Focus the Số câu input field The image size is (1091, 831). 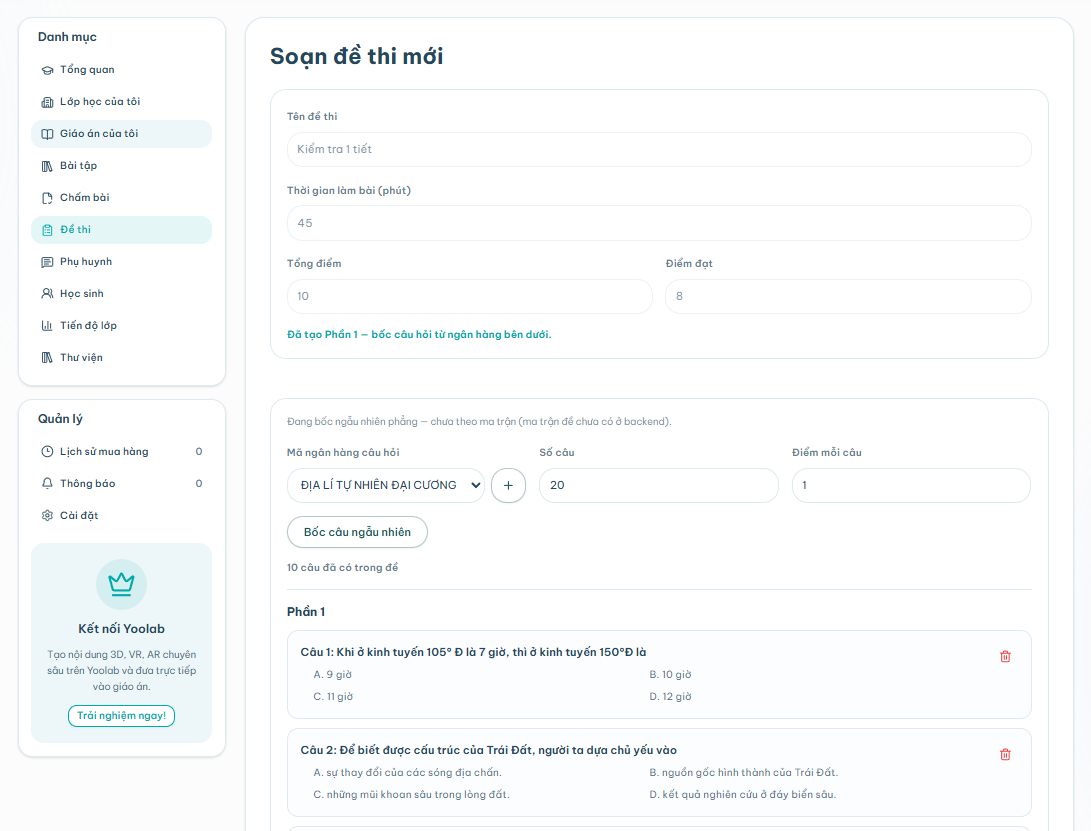coord(659,485)
